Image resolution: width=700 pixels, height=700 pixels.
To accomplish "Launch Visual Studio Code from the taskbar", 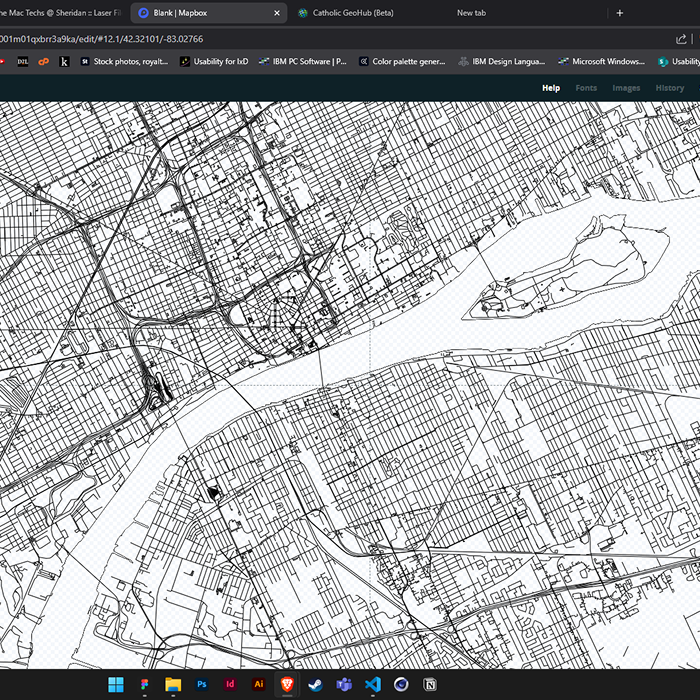I will point(373,684).
